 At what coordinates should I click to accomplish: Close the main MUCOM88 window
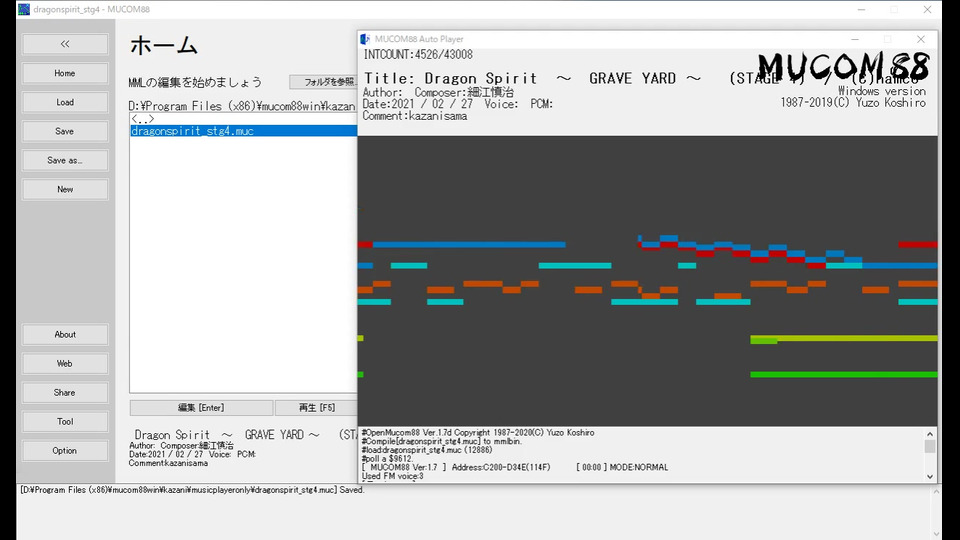pyautogui.click(x=927, y=9)
